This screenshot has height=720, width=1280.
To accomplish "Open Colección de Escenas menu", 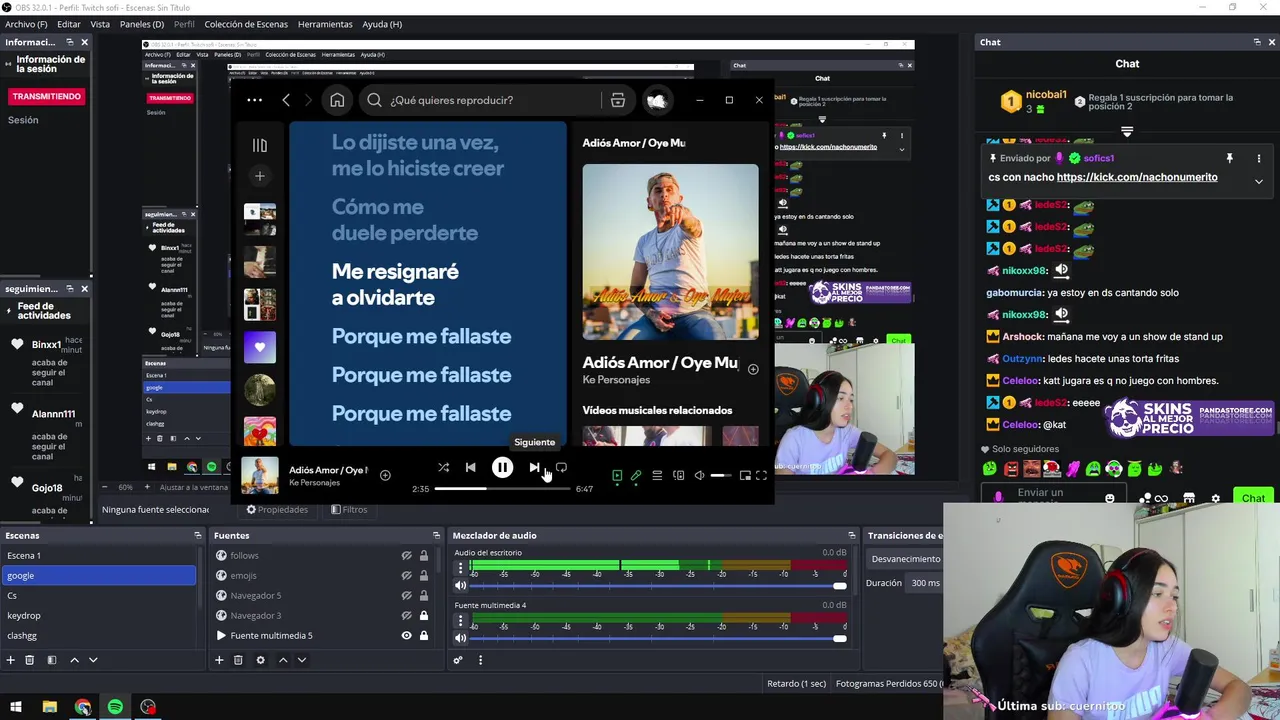I will point(246,24).
